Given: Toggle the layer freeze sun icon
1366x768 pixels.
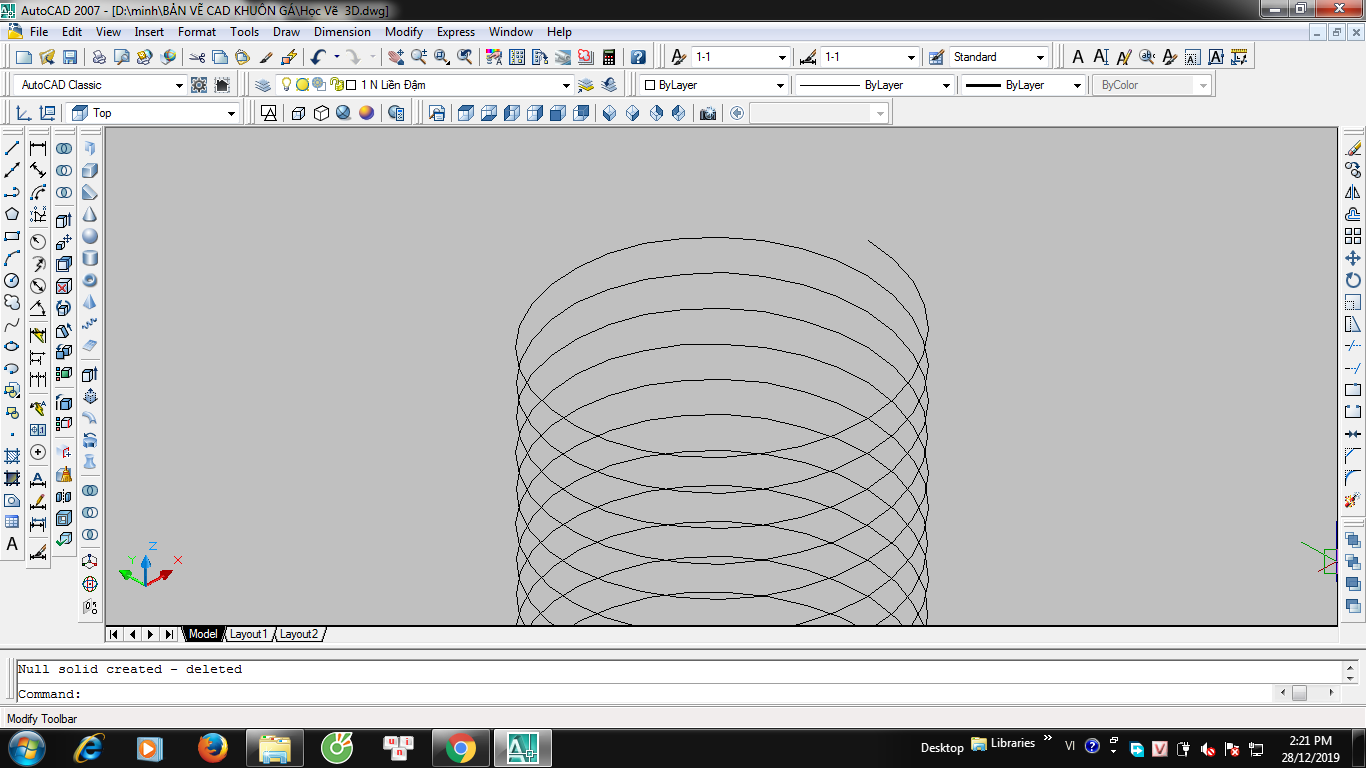Looking at the screenshot, I should pos(302,85).
